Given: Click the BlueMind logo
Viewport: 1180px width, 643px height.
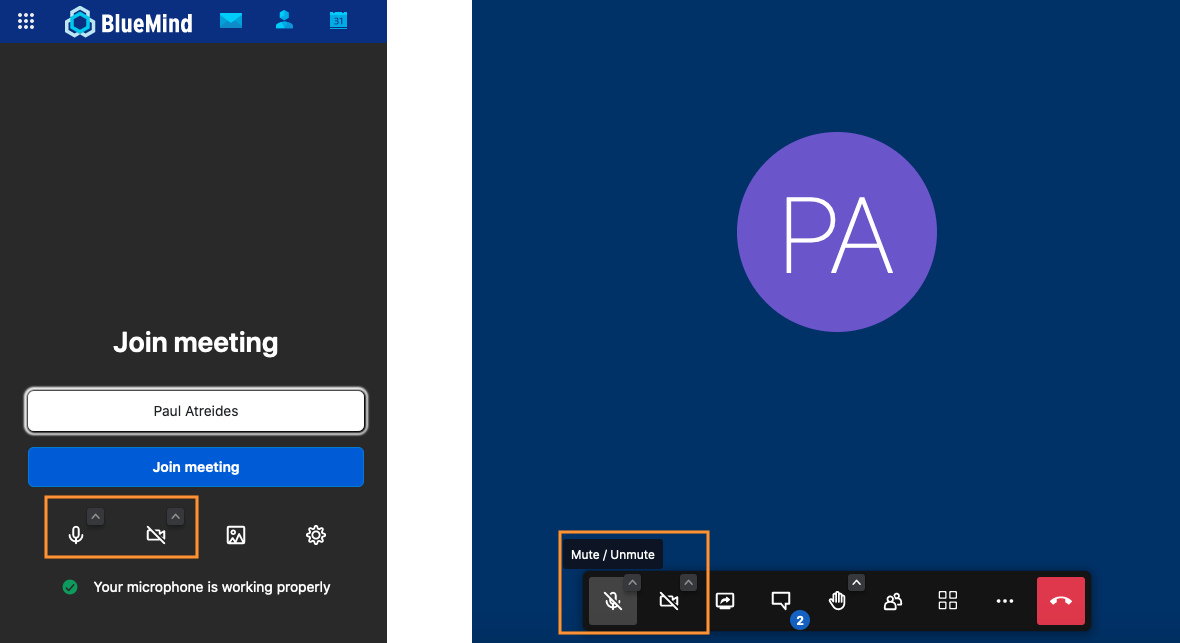Looking at the screenshot, I should click(x=129, y=22).
